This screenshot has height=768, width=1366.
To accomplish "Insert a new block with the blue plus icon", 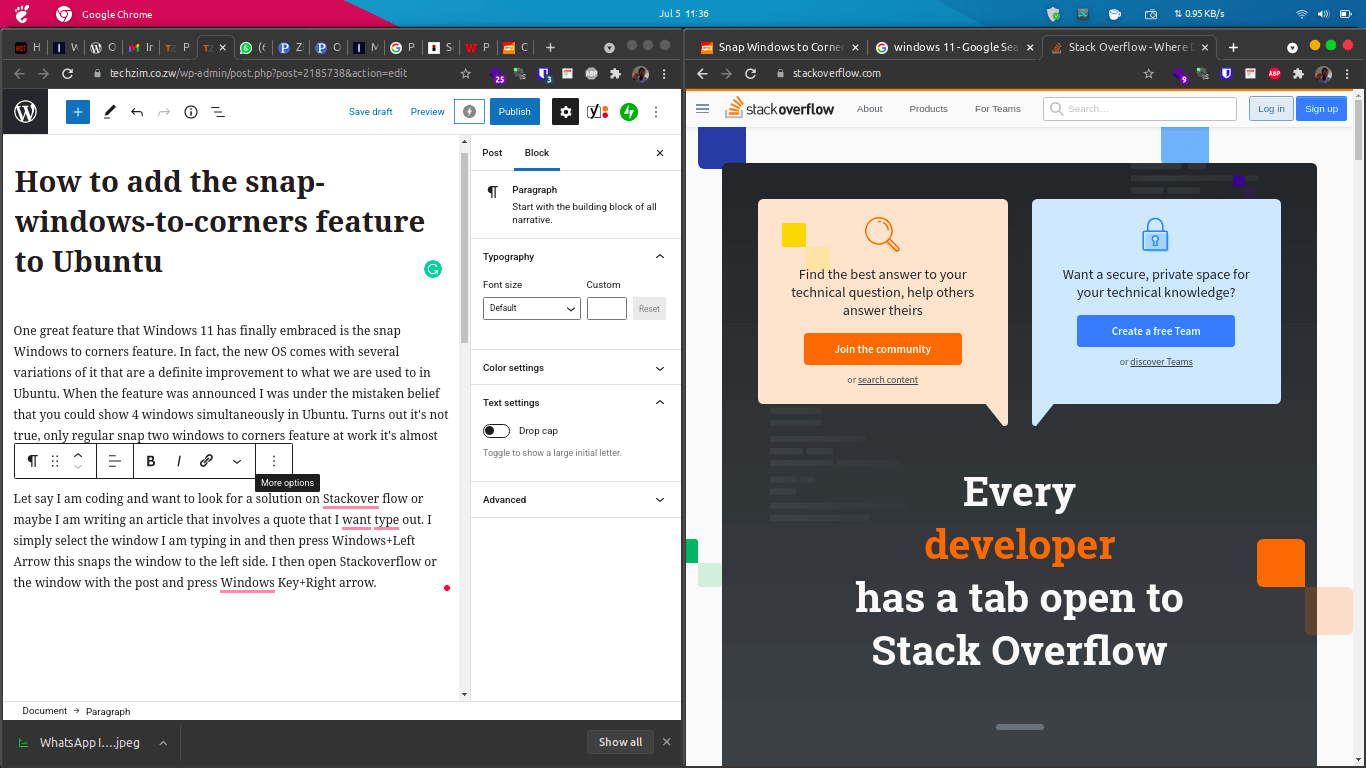I will click(77, 111).
